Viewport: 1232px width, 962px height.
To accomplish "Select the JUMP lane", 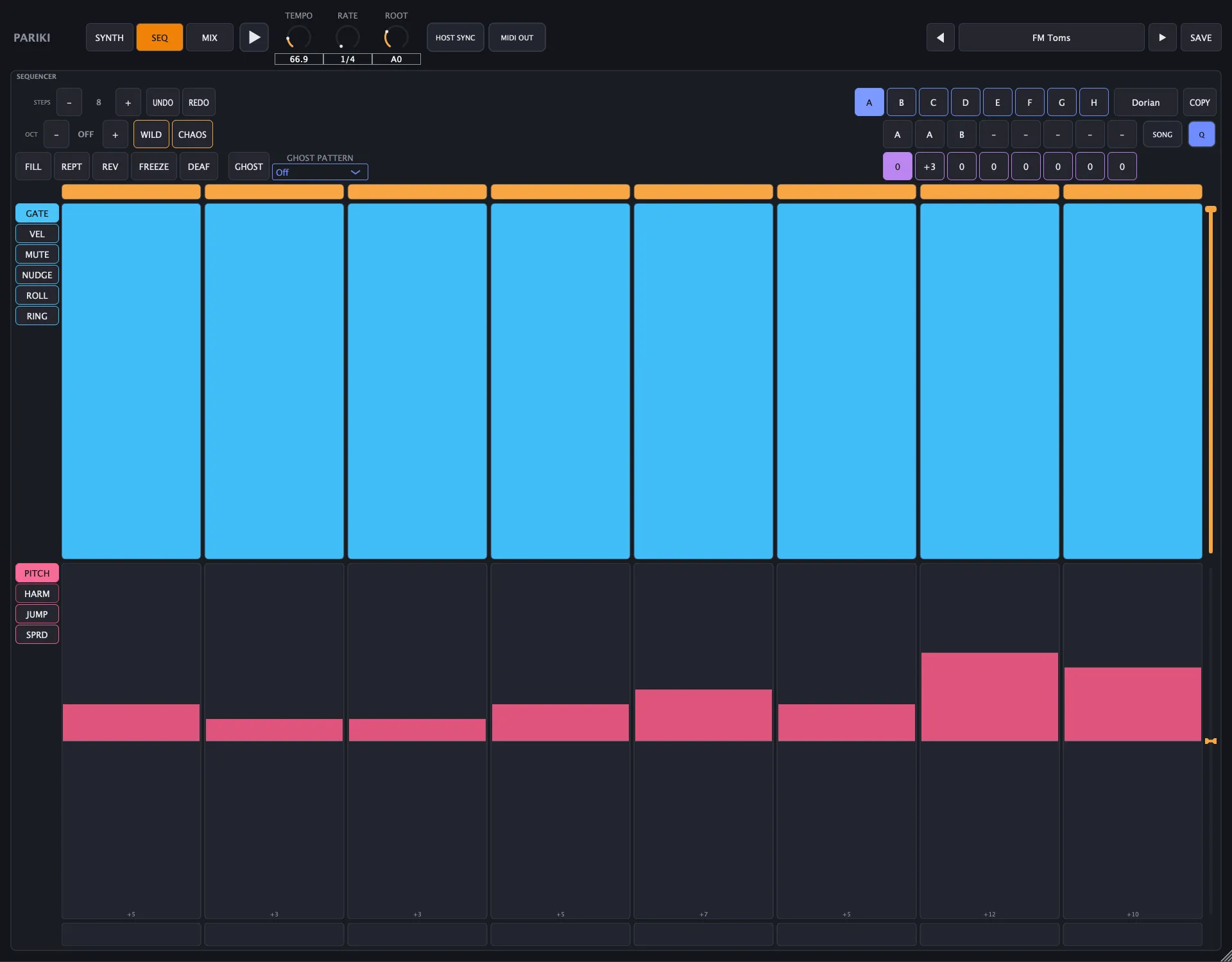I will pyautogui.click(x=37, y=614).
